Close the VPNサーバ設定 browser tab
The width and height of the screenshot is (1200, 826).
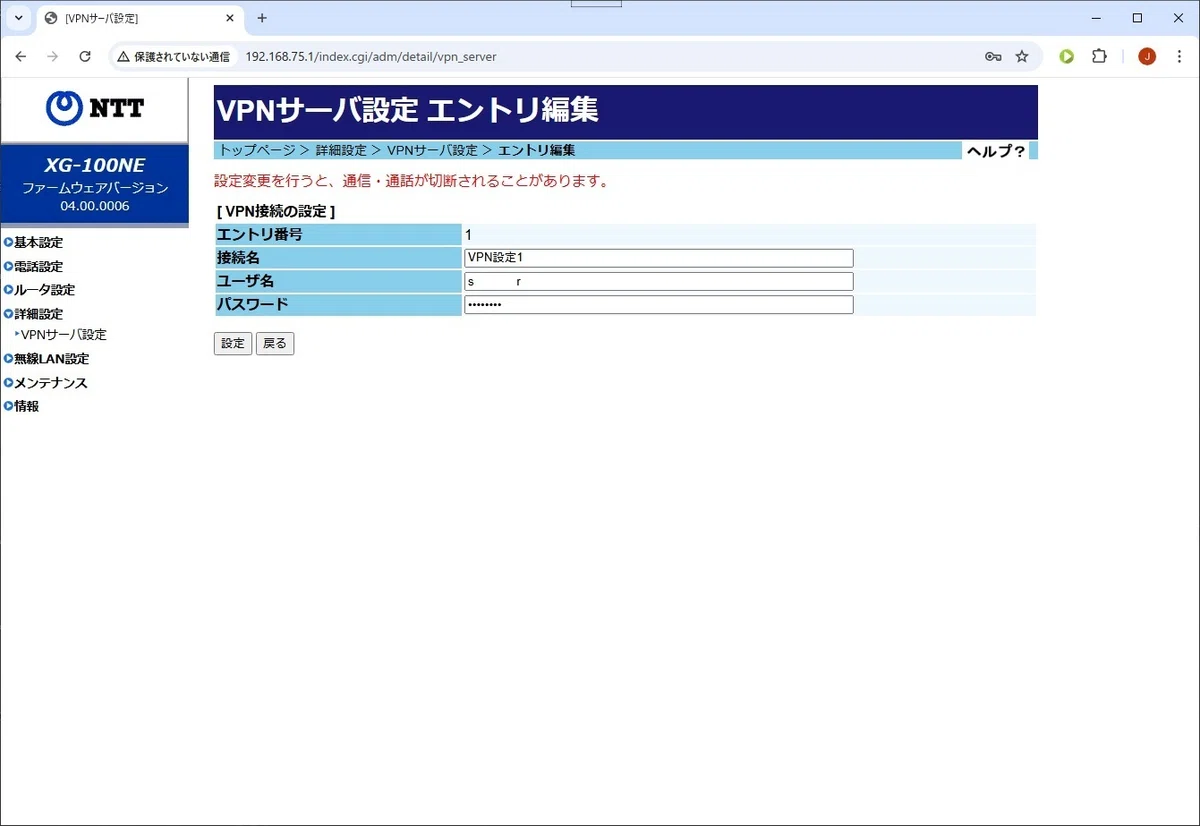tap(230, 18)
